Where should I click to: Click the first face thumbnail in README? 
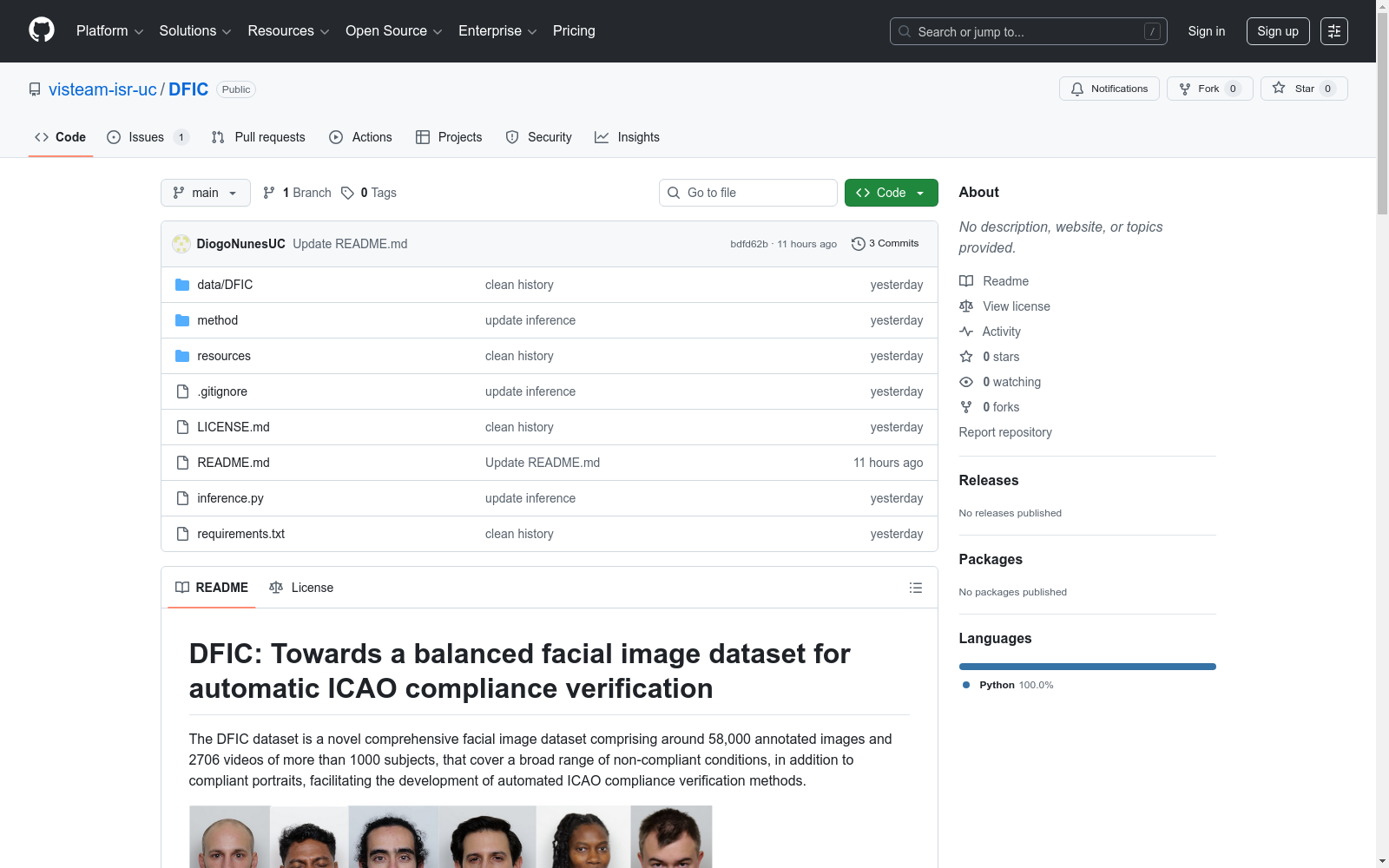(x=229, y=837)
